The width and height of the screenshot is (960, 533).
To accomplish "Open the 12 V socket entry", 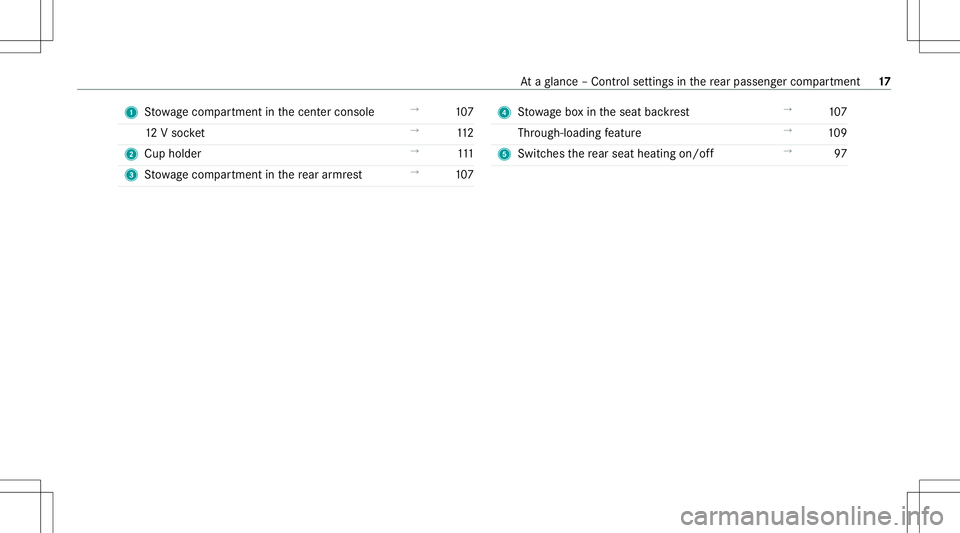I will 175,133.
